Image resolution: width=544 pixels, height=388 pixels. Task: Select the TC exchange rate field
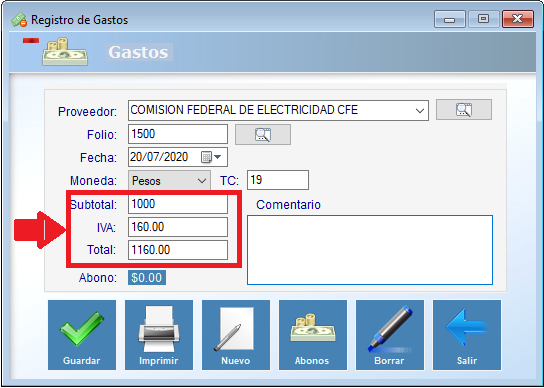coord(278,180)
